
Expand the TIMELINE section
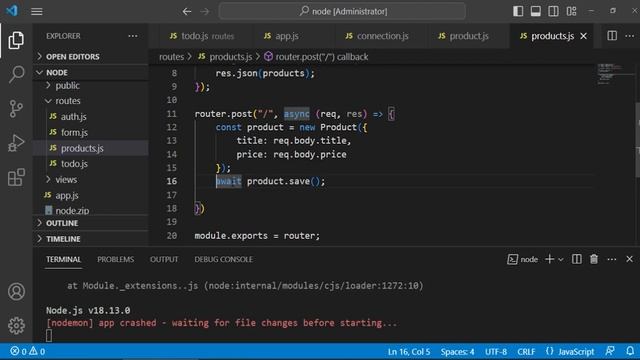[x=91, y=239]
